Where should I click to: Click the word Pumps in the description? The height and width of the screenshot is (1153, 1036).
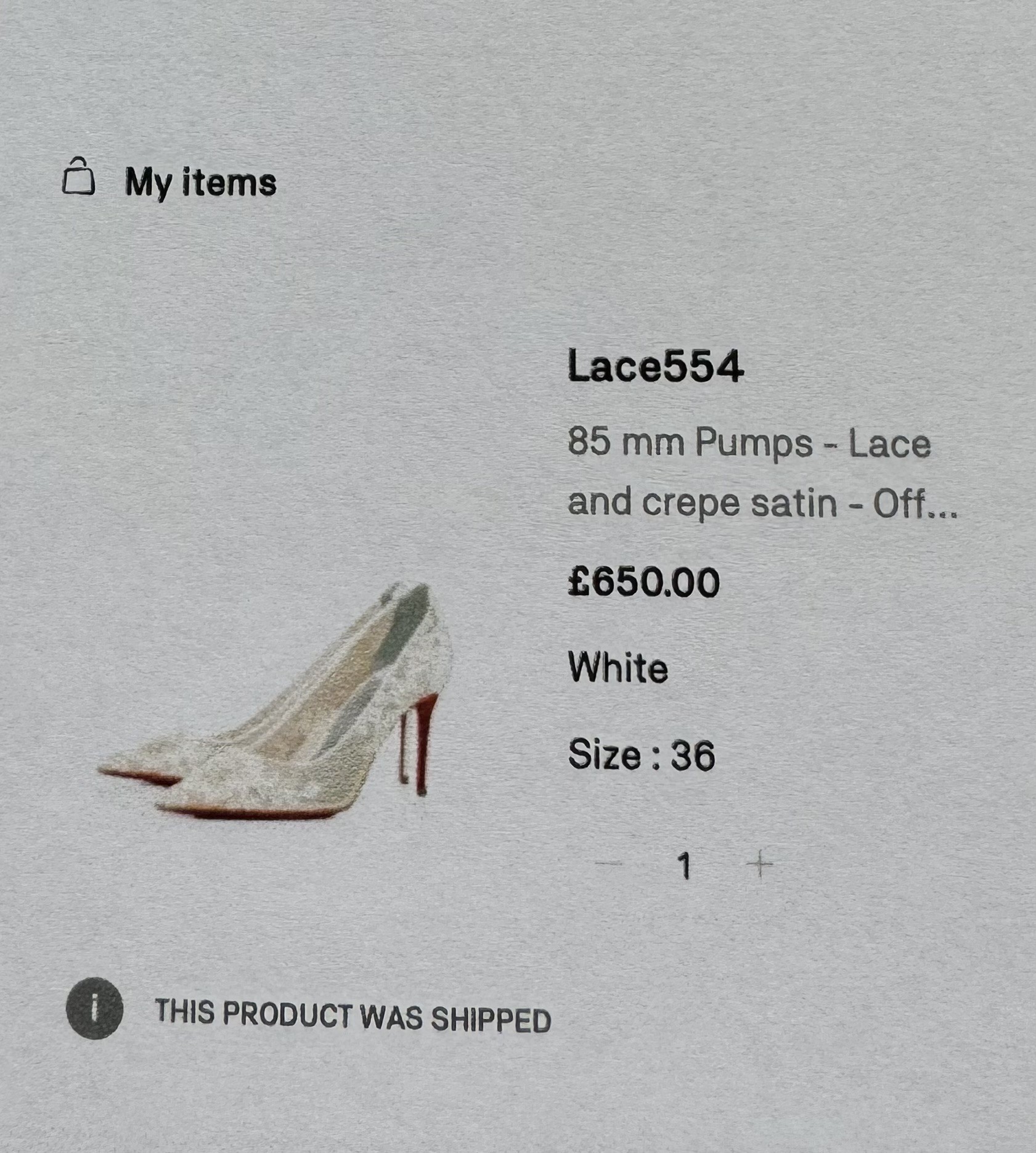[754, 443]
